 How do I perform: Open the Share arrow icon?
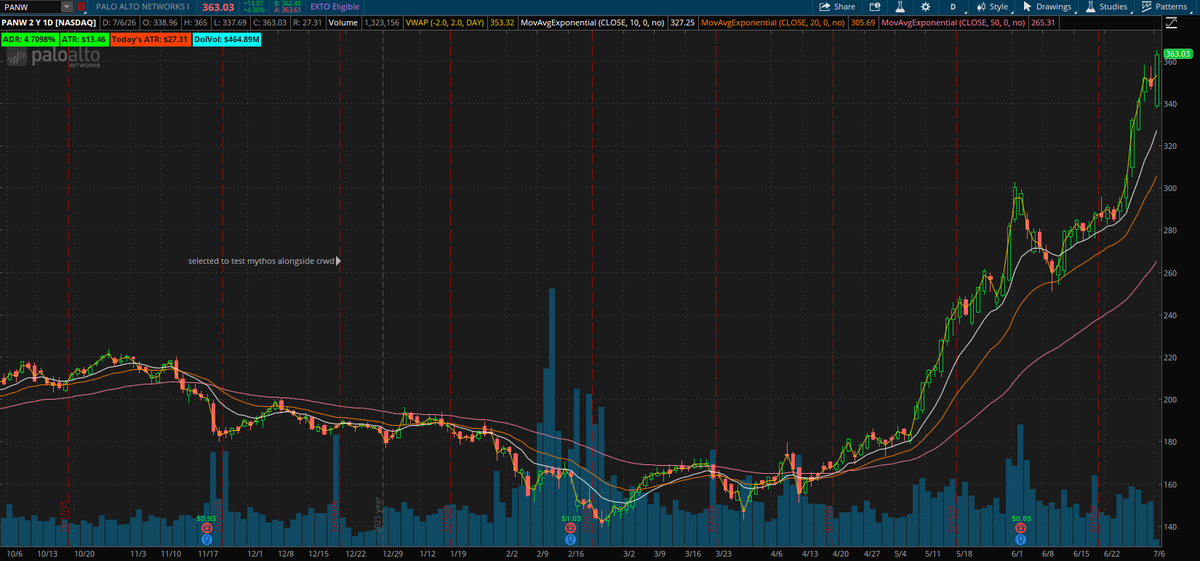point(826,7)
